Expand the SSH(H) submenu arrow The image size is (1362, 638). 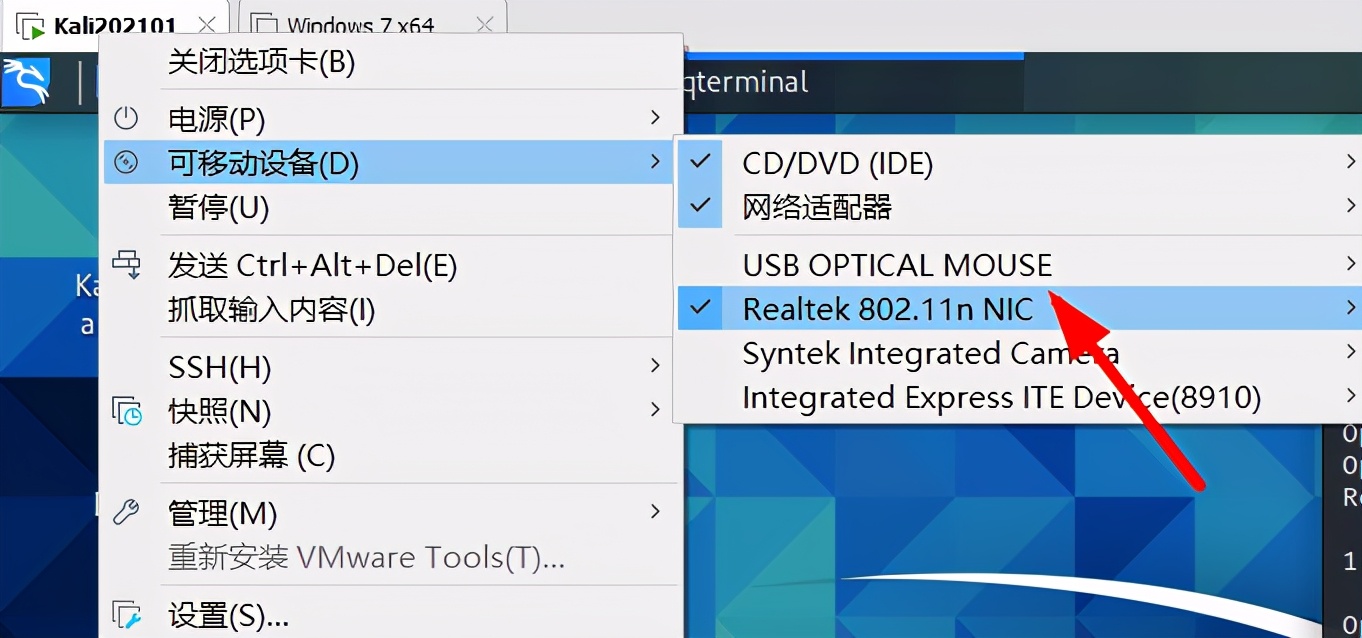[655, 366]
